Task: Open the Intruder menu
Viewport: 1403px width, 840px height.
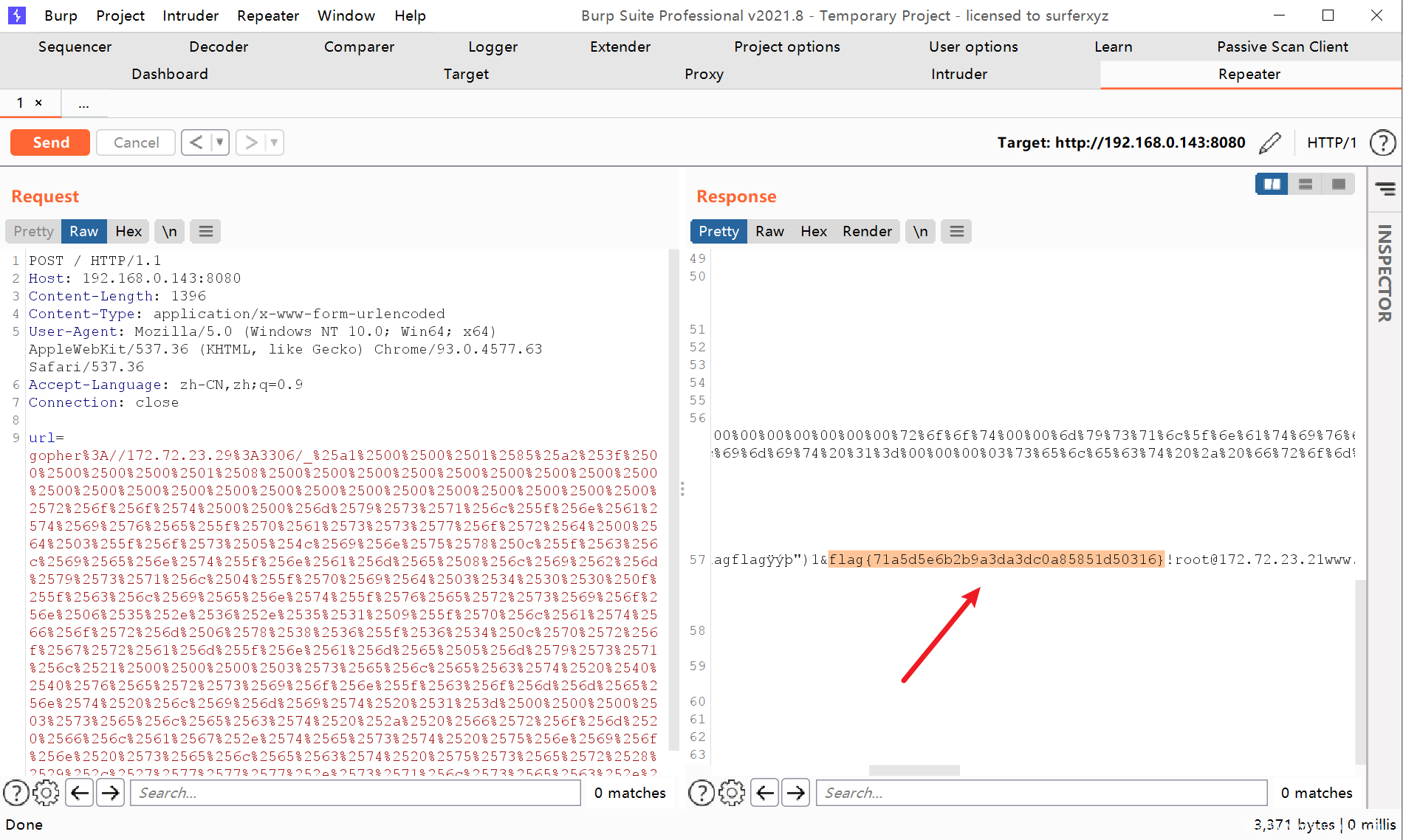Action: click(x=191, y=16)
